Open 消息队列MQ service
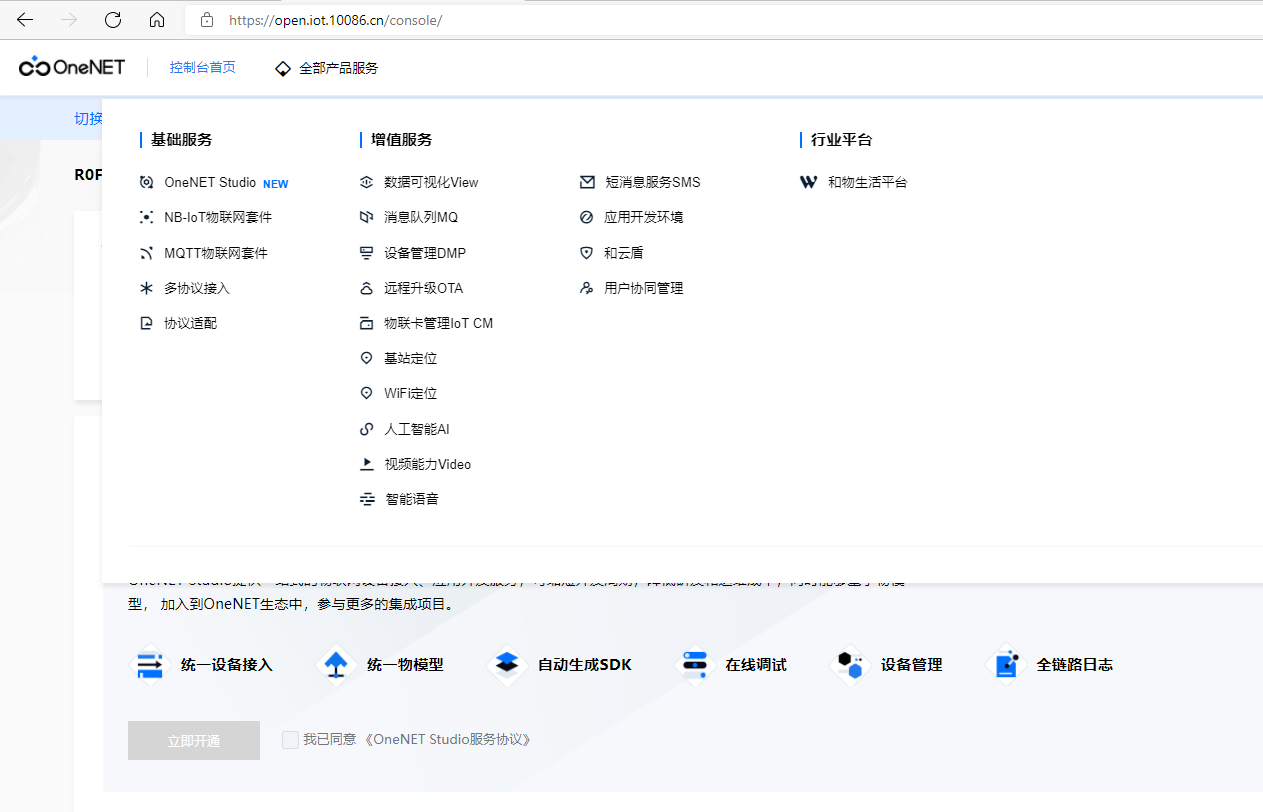This screenshot has height=812, width=1263. coord(414,217)
